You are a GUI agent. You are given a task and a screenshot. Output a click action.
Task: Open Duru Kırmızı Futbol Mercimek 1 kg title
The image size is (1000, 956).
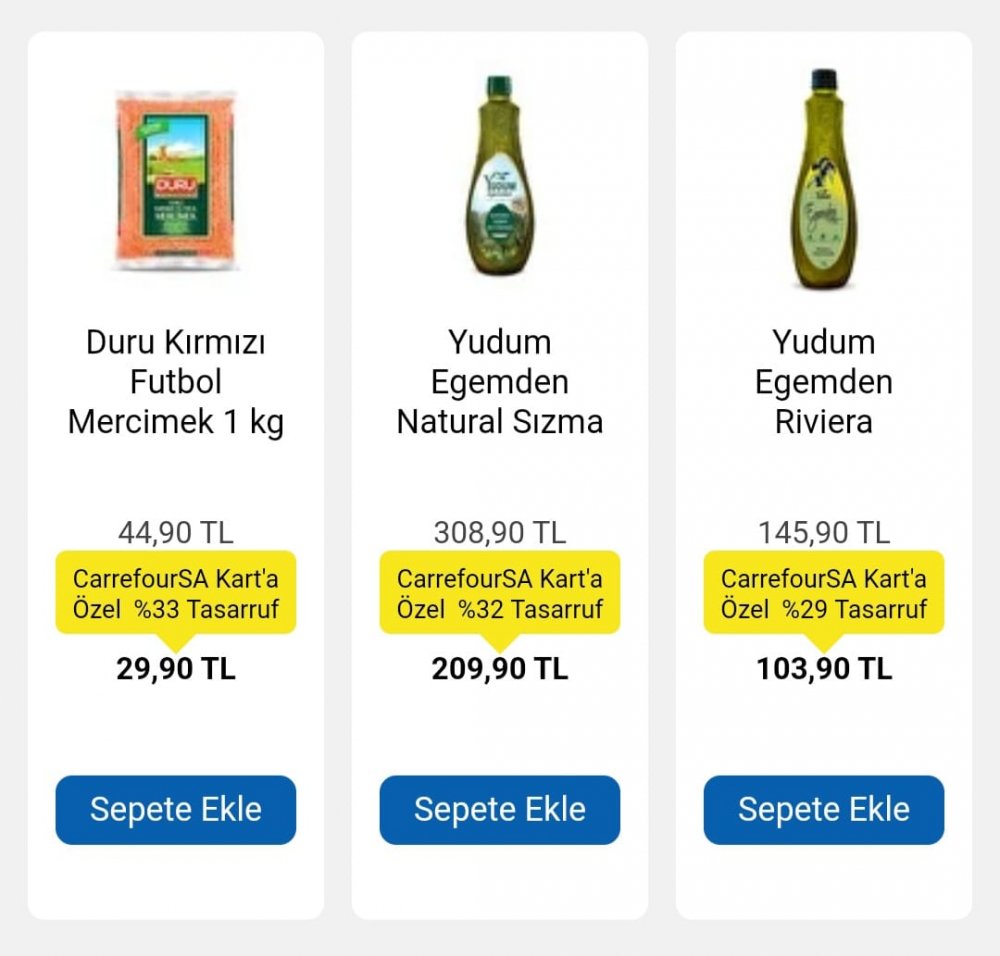click(176, 382)
